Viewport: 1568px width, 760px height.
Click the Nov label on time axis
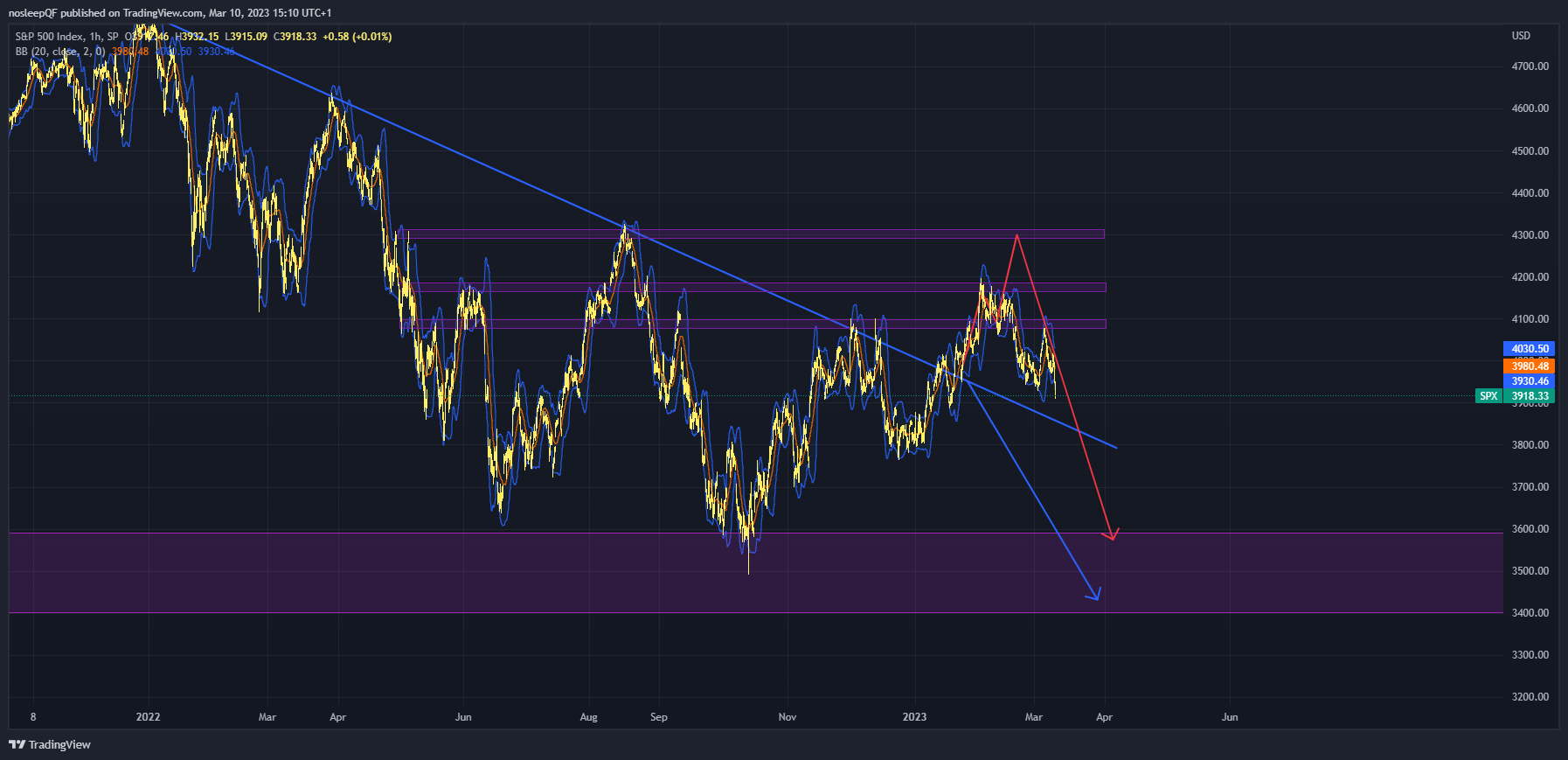click(787, 717)
